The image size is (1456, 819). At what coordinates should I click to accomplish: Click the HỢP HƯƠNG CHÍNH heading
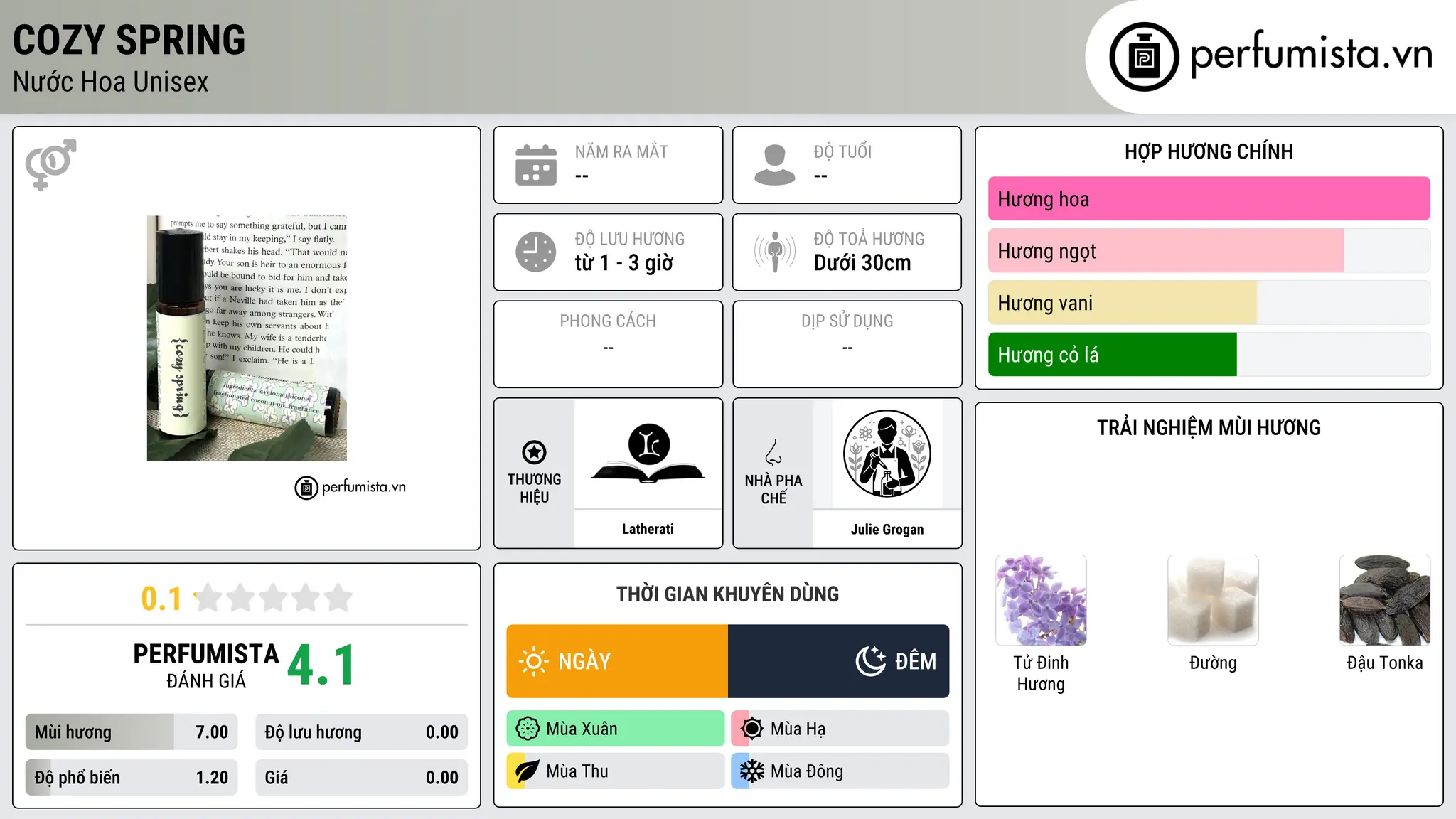(x=1209, y=151)
